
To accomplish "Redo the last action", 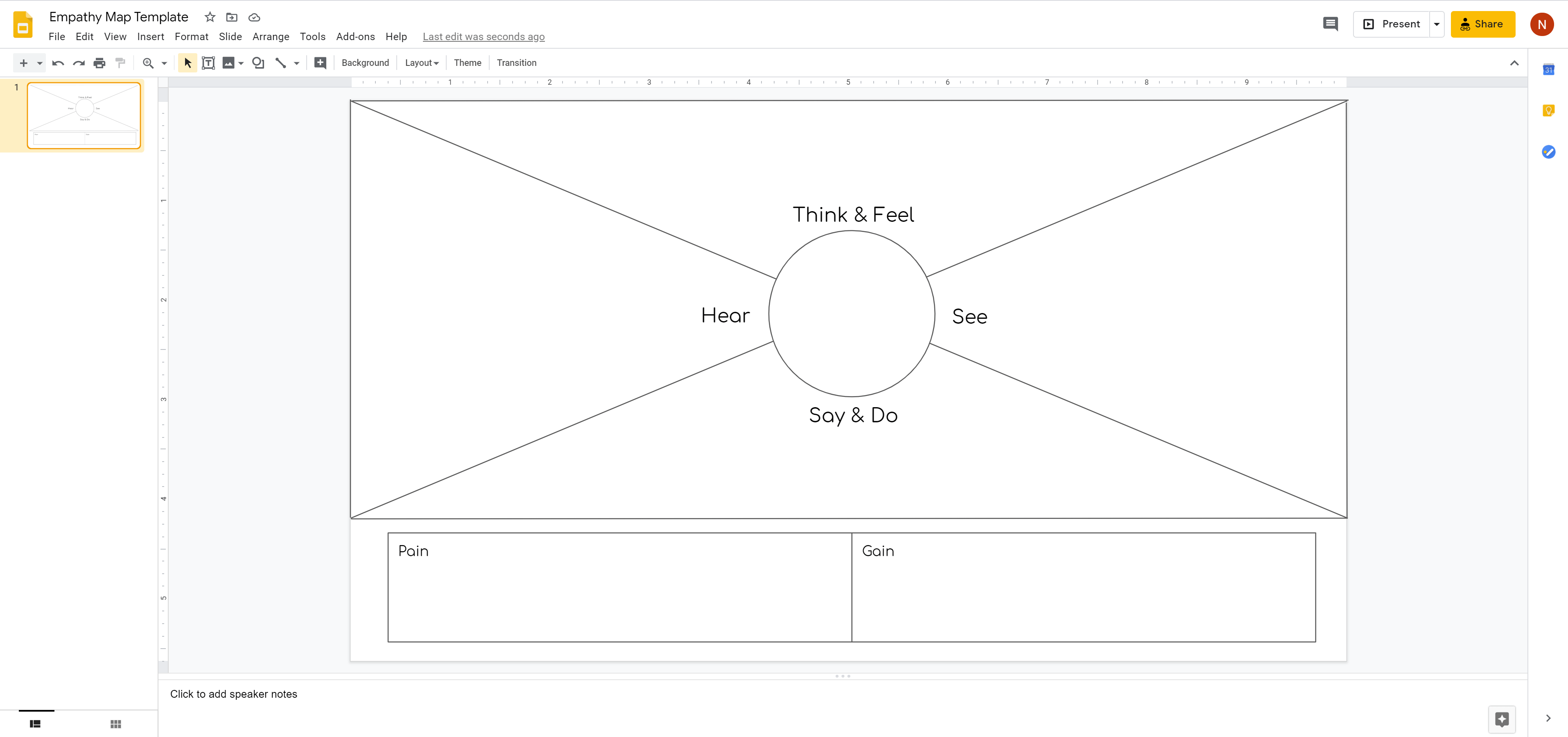I will pos(79,63).
